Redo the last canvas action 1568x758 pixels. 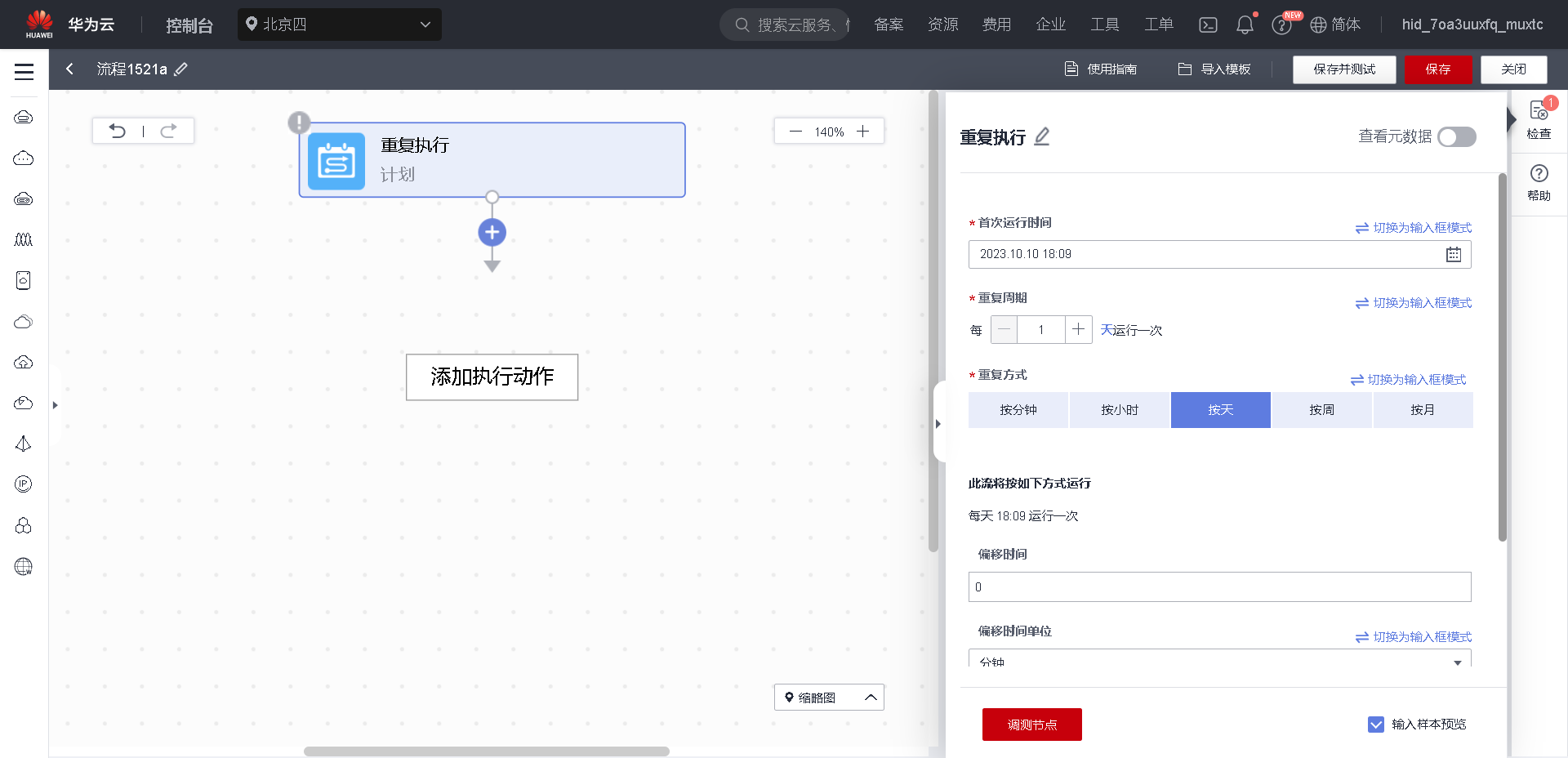click(x=168, y=131)
